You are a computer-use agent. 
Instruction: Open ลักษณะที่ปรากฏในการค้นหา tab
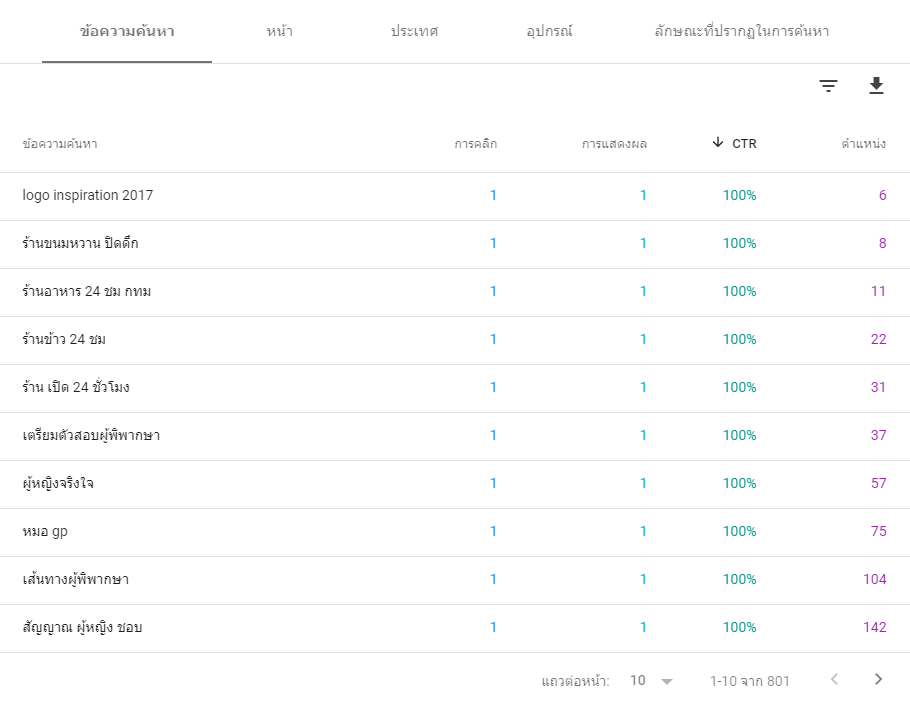click(742, 31)
